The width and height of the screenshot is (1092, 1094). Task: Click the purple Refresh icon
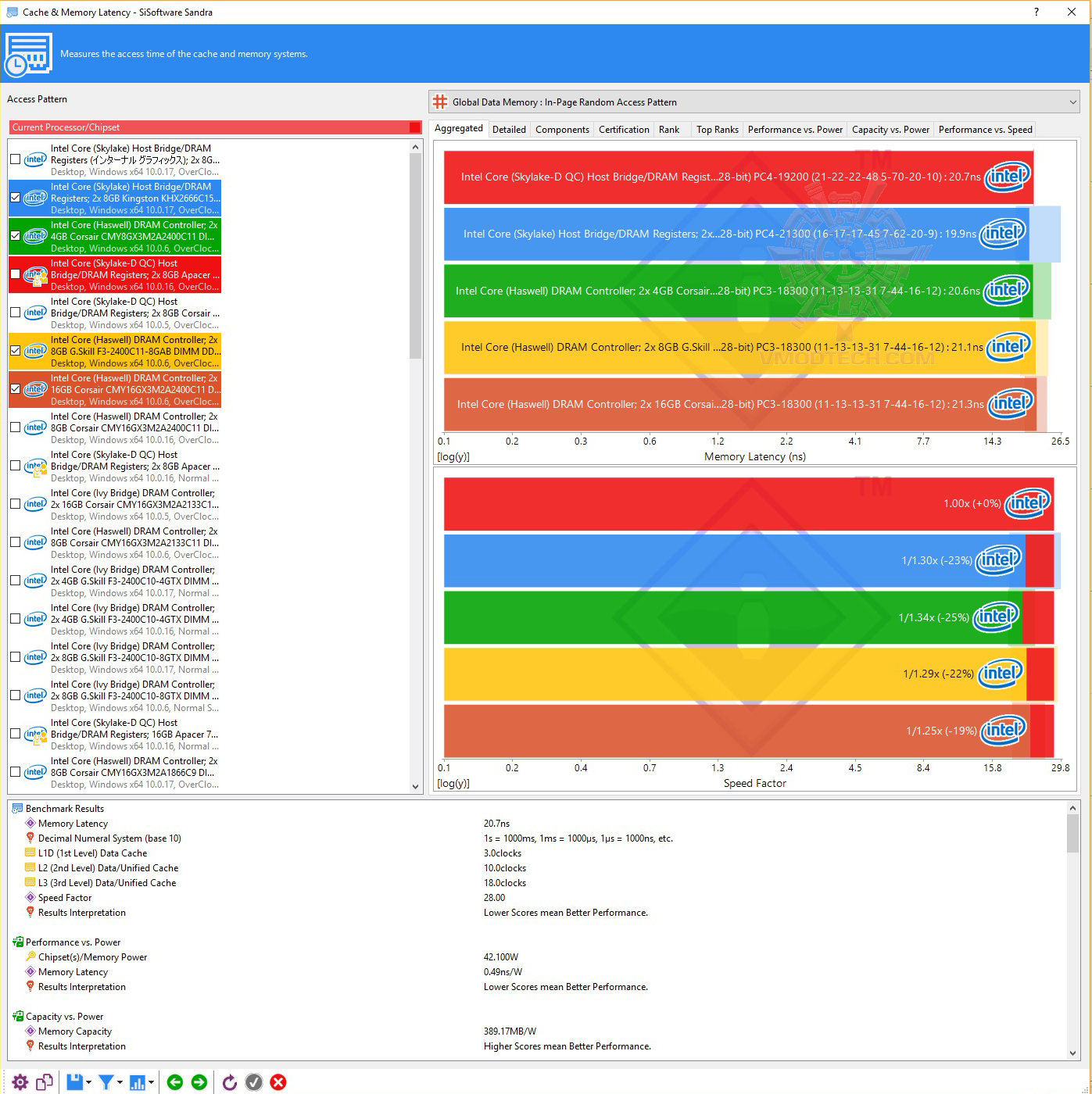229,1081
